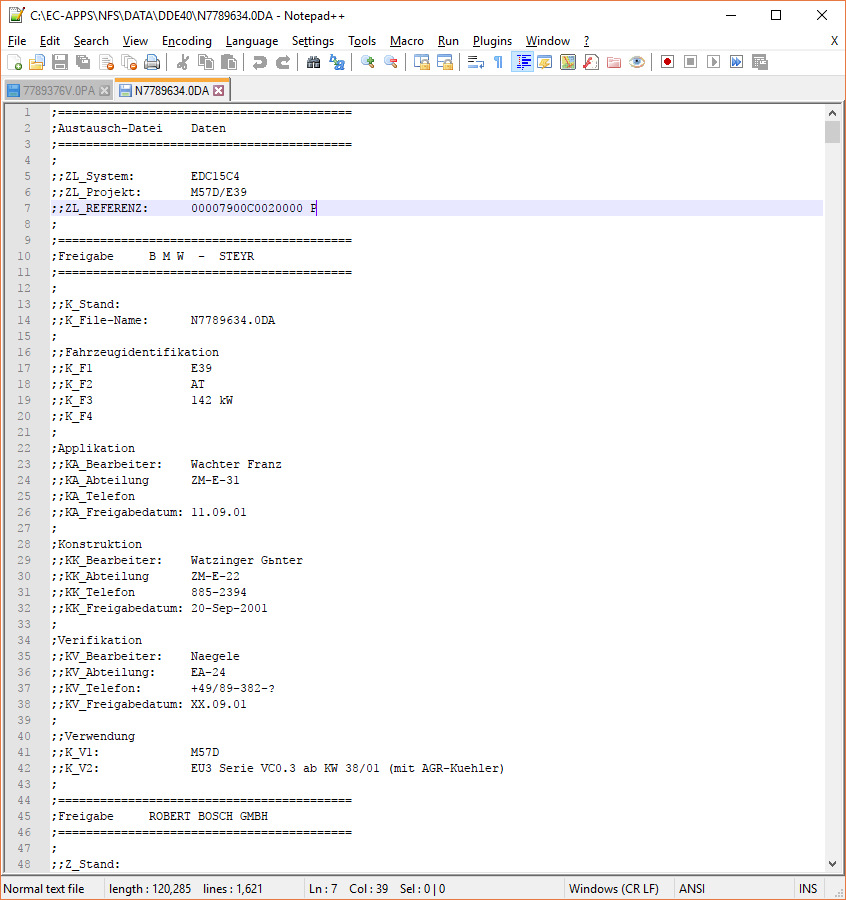This screenshot has width=846, height=900.
Task: Switch to the 7789376V.0PA tab
Action: pos(59,91)
